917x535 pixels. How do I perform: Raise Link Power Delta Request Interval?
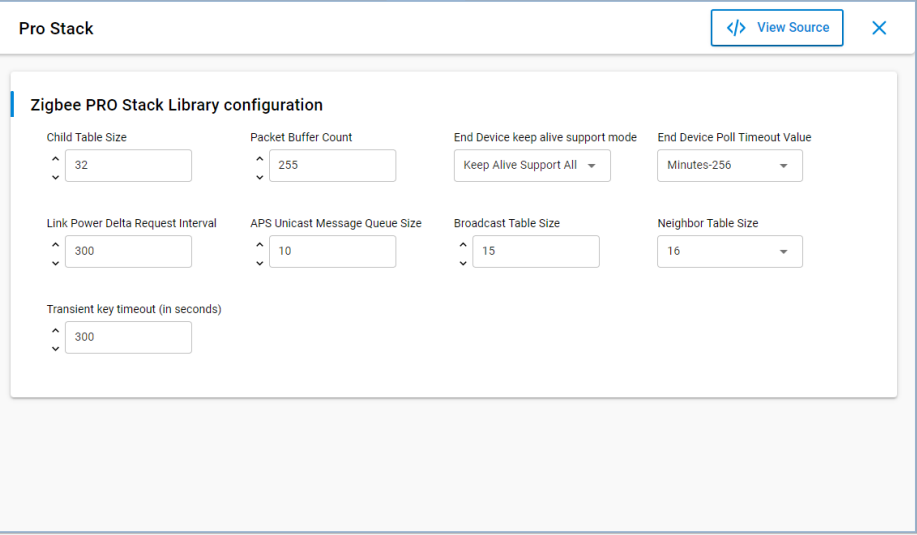coord(55,244)
